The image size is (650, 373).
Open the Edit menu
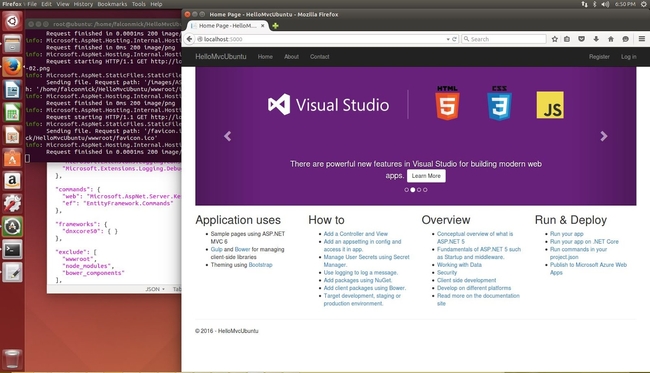click(x=46, y=4)
